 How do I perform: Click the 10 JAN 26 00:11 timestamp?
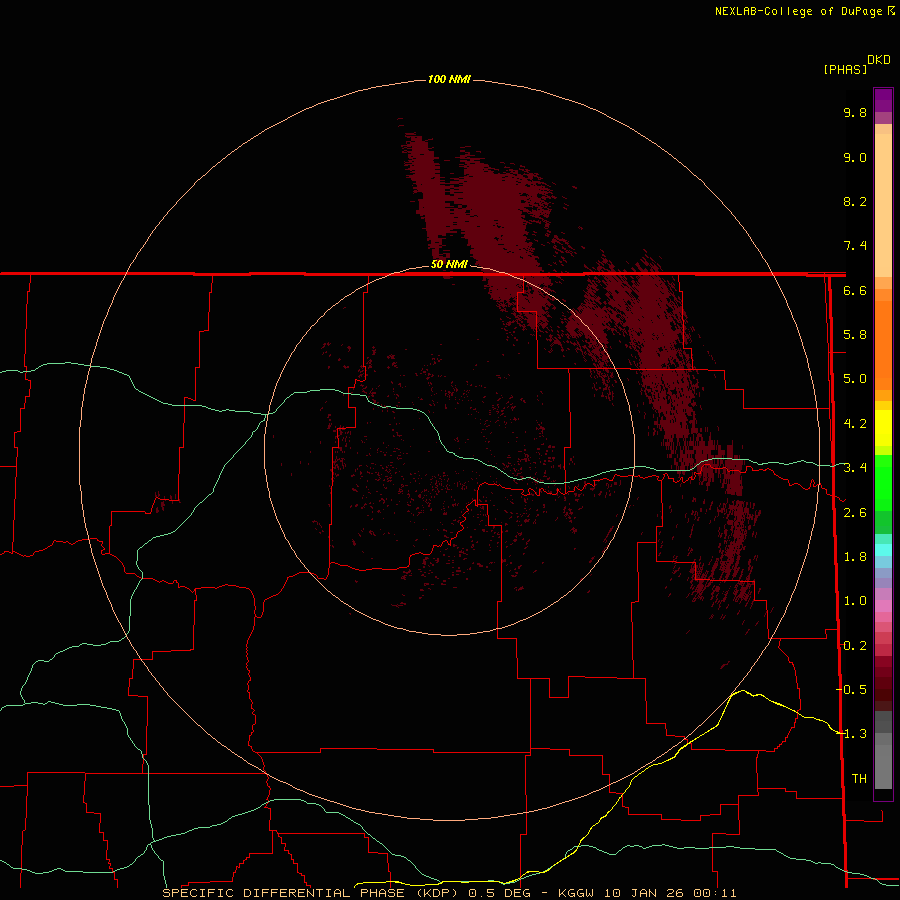[670, 893]
